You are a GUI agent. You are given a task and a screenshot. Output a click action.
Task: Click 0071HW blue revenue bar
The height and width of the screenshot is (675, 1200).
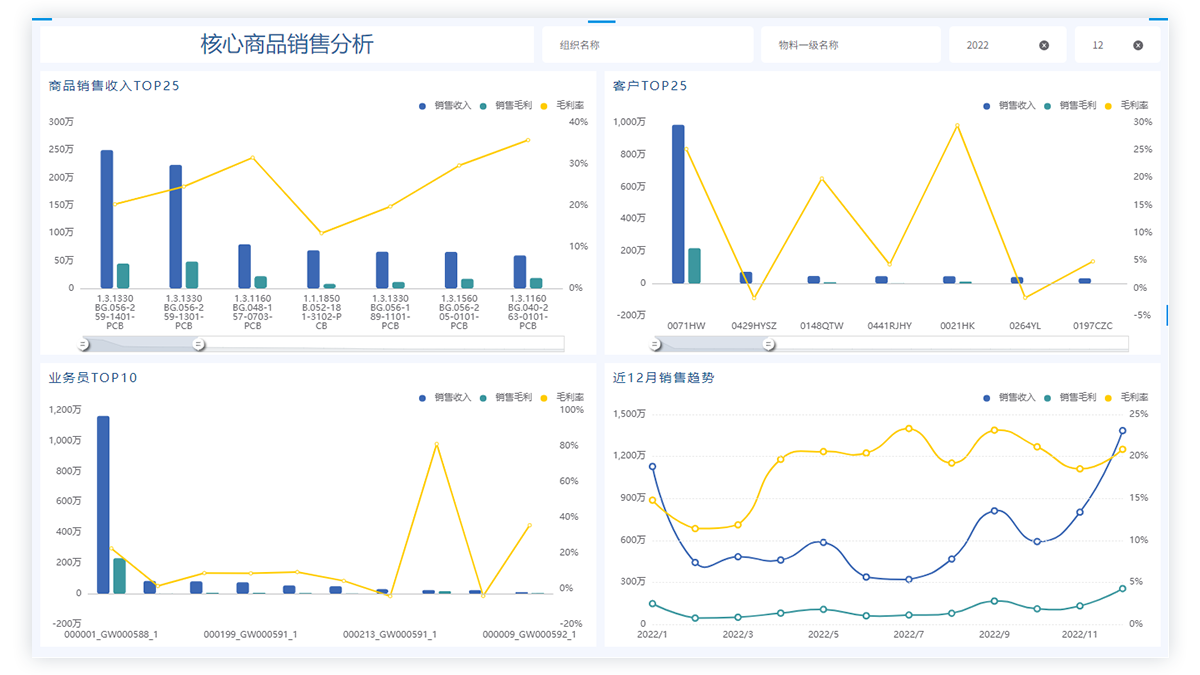(678, 204)
